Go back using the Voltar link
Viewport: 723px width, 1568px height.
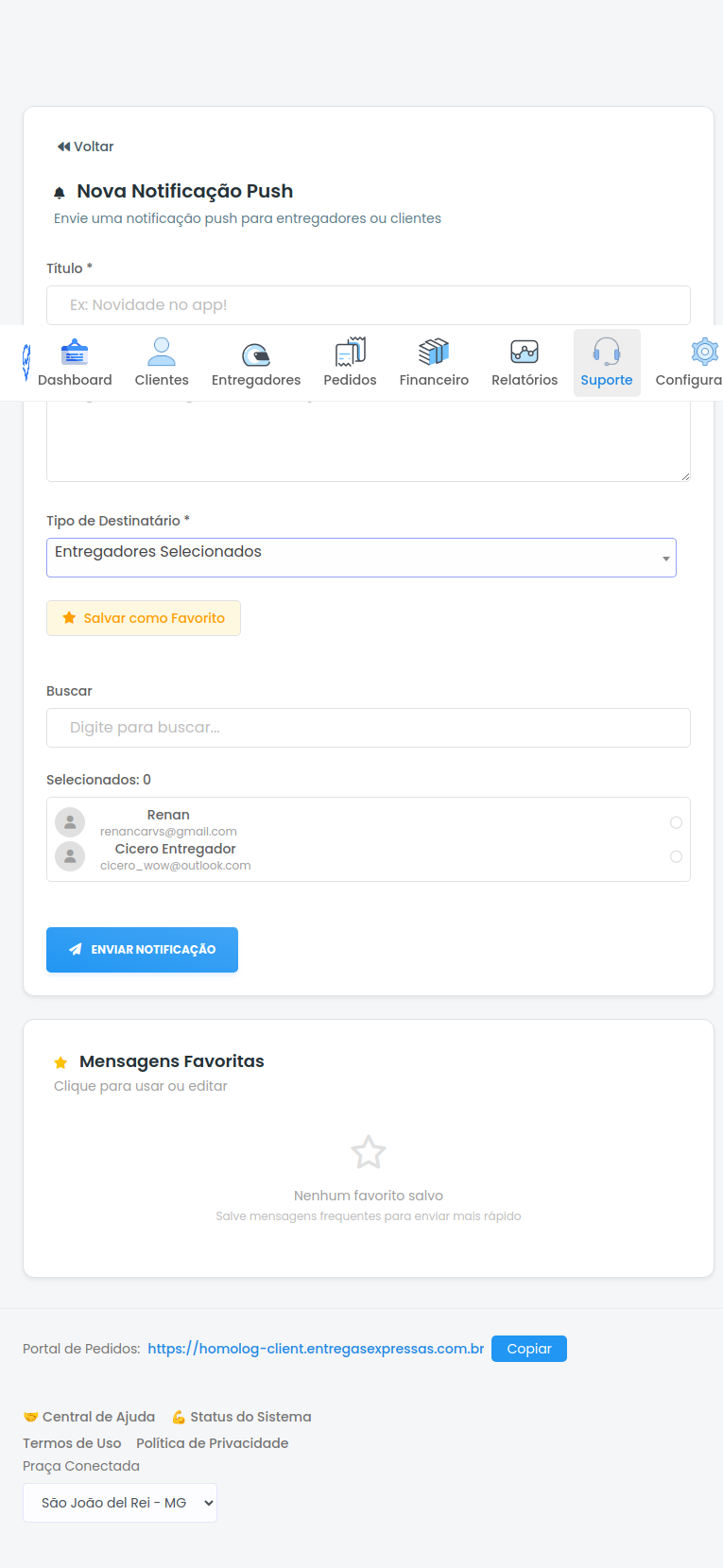tap(85, 146)
